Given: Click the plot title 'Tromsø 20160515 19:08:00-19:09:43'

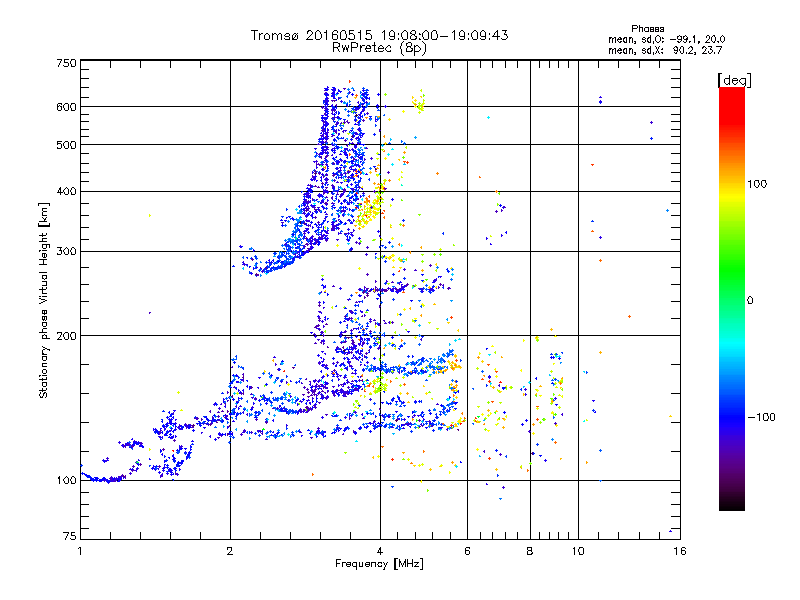Looking at the screenshot, I should 379,35.
